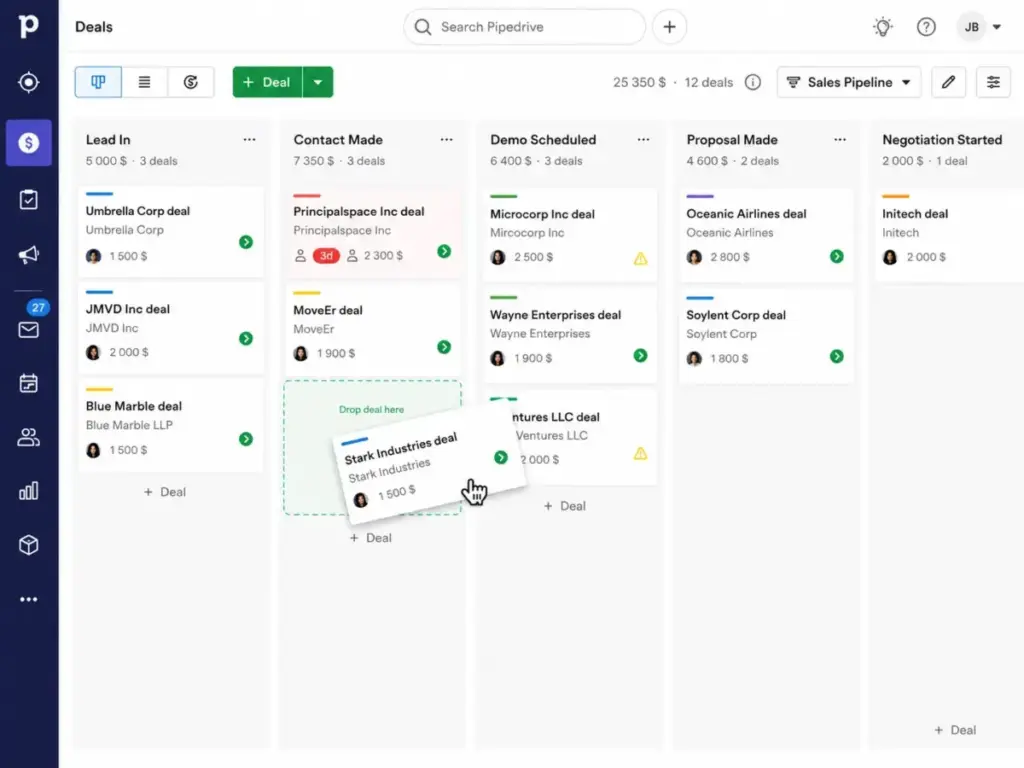Open the Umbrella Corp deal card
Image resolution: width=1024 pixels, height=768 pixels.
(x=171, y=232)
